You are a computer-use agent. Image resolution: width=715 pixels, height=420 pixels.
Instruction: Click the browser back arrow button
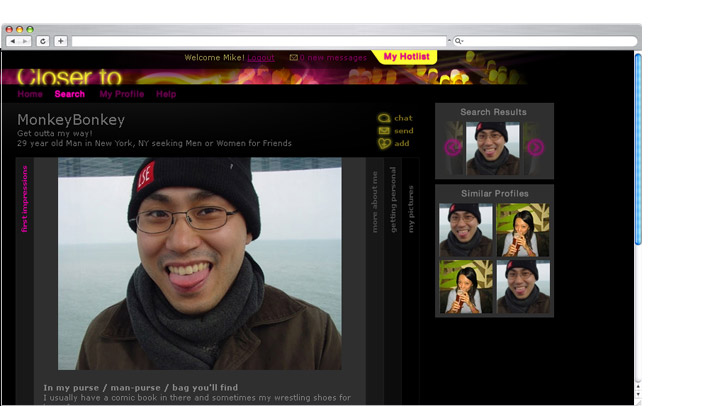[x=13, y=41]
